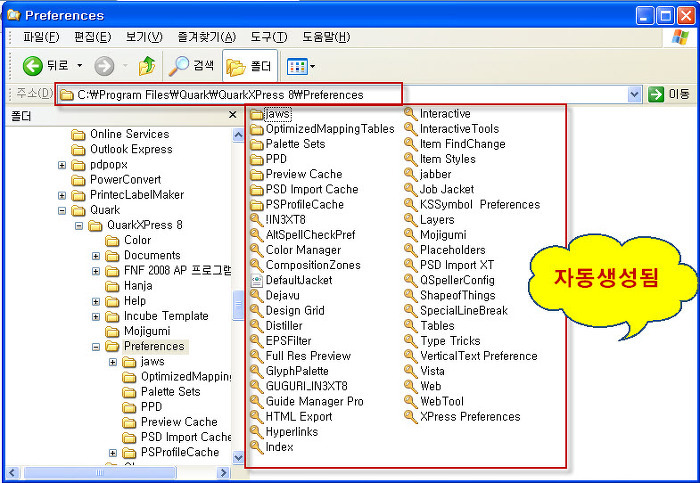Open the 즐겨찾기(A) menu

pyautogui.click(x=207, y=37)
